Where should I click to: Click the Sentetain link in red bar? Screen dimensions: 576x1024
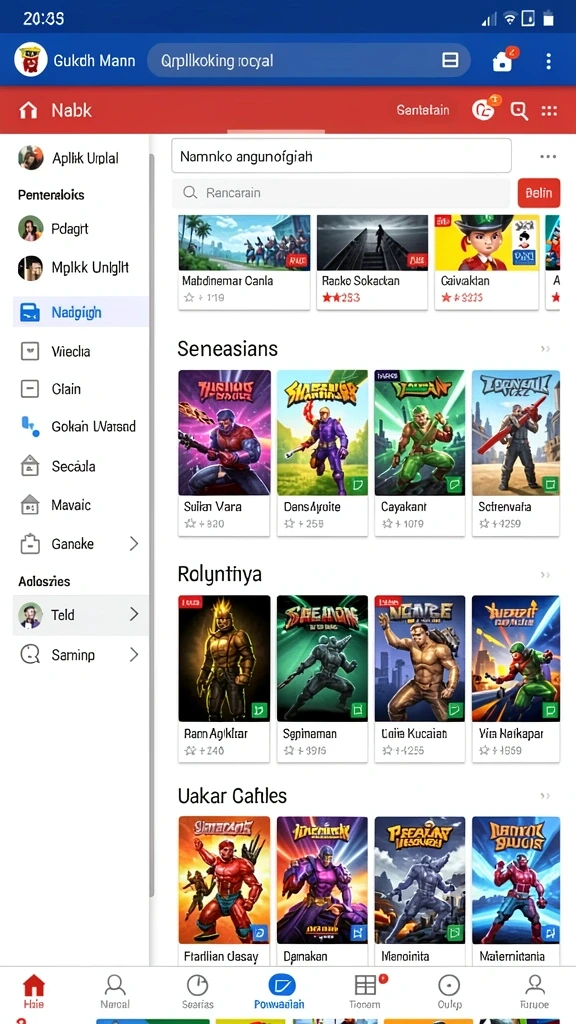[x=423, y=110]
